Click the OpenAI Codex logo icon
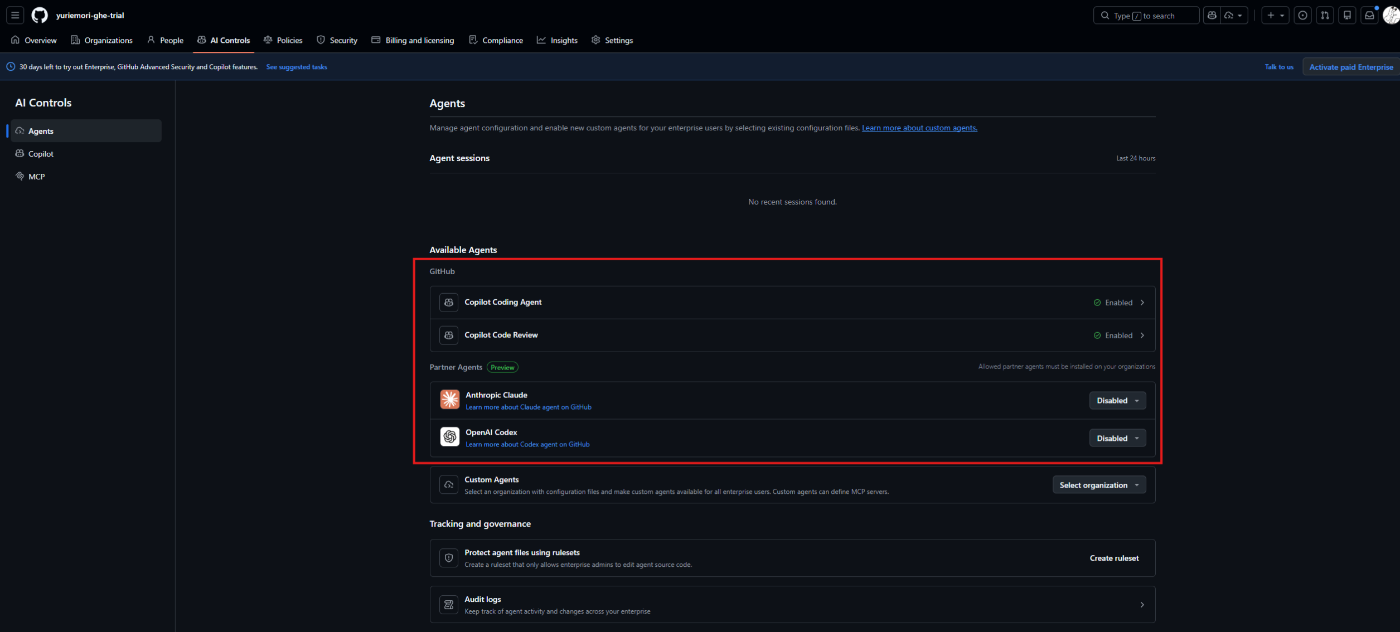 (x=450, y=437)
